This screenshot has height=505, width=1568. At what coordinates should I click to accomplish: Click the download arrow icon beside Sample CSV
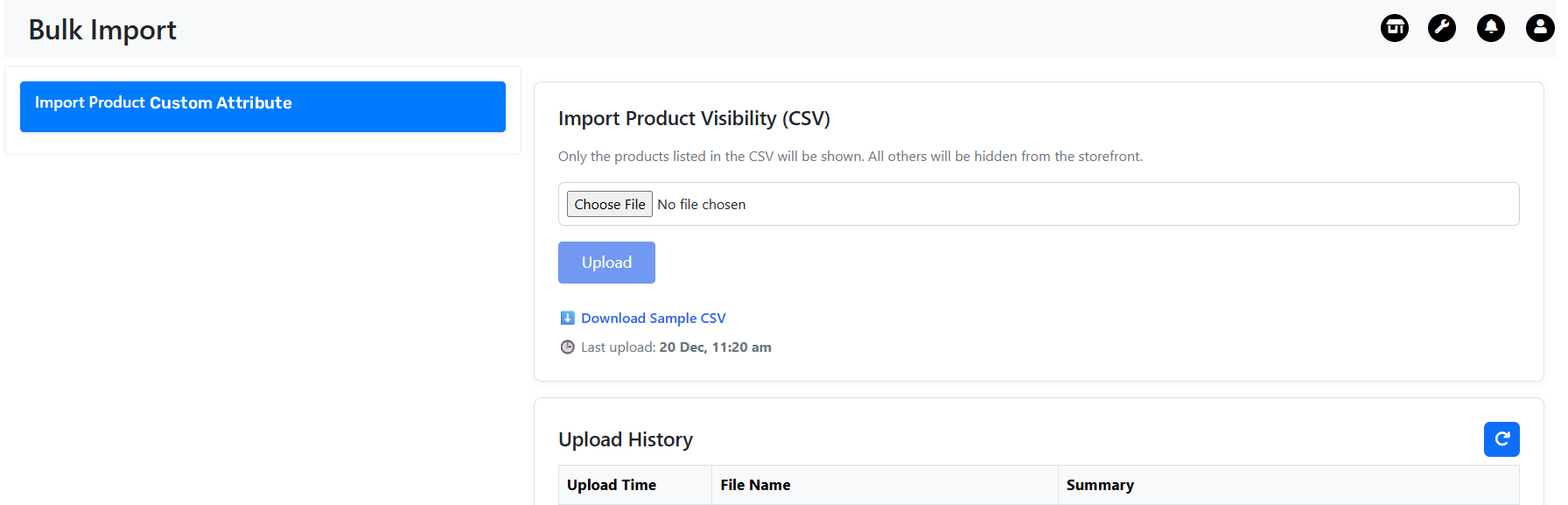tap(567, 318)
